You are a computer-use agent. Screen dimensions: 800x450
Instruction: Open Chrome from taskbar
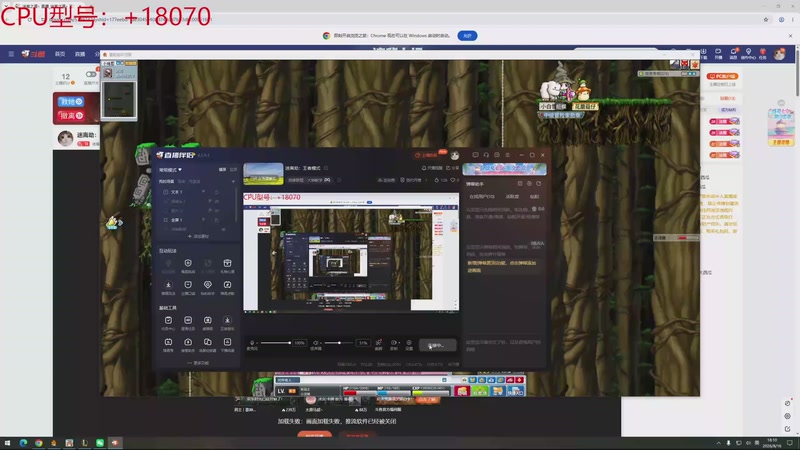(39, 443)
